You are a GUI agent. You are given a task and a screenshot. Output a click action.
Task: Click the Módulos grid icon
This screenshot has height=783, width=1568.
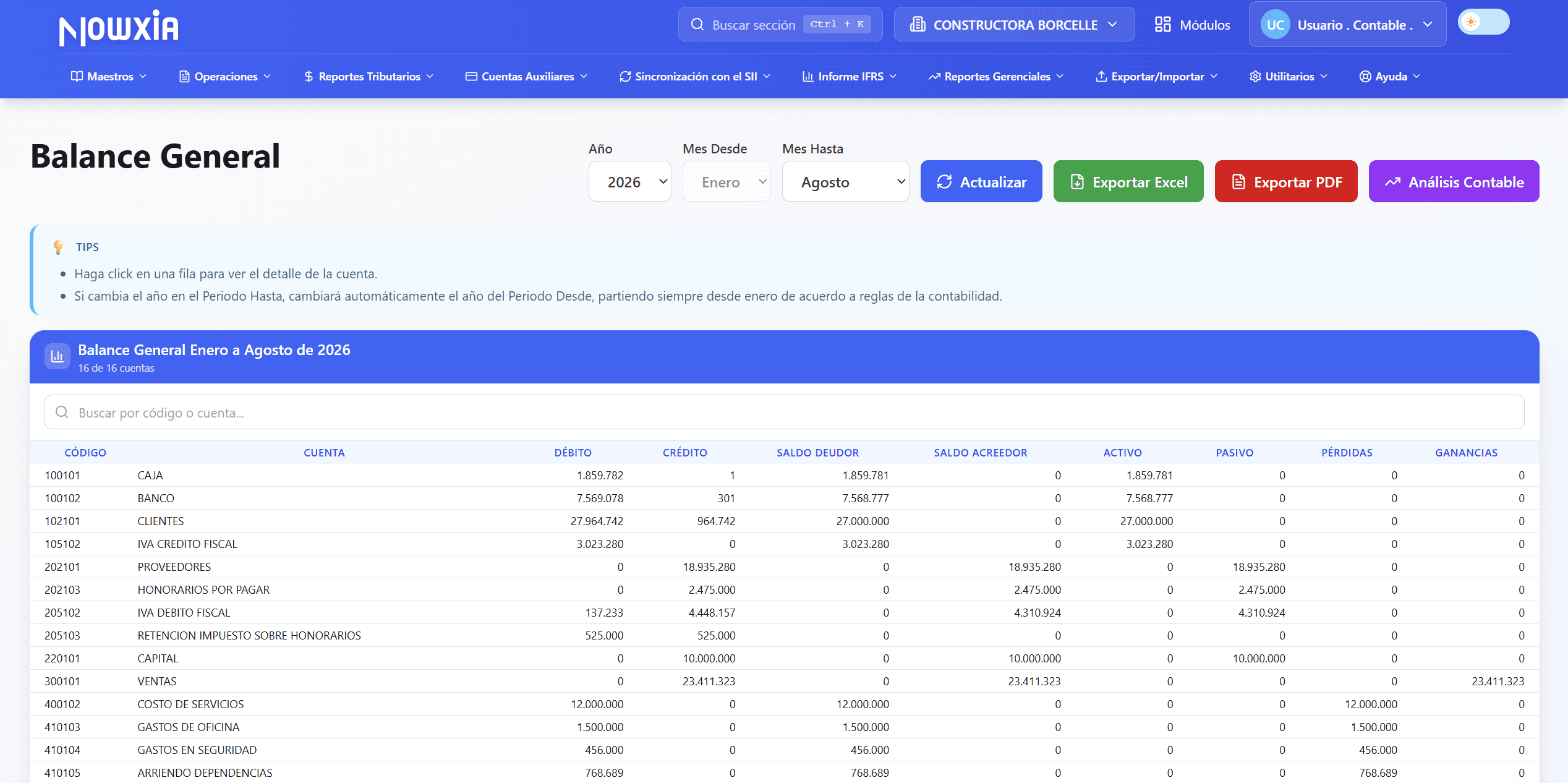coord(1162,25)
